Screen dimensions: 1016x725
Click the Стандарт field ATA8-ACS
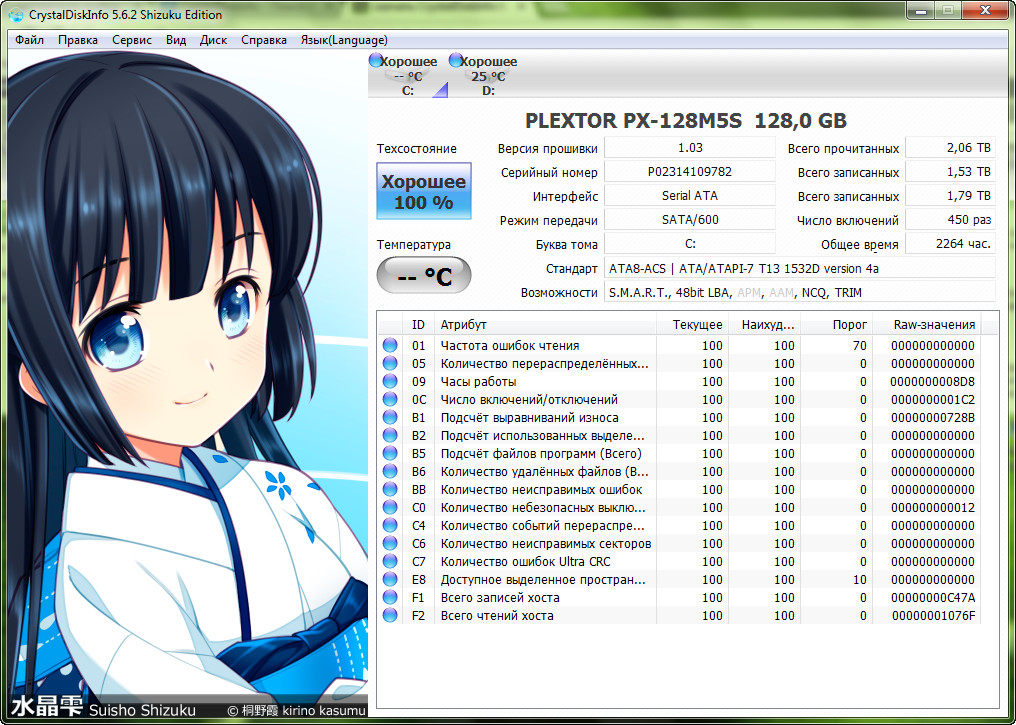(800, 268)
